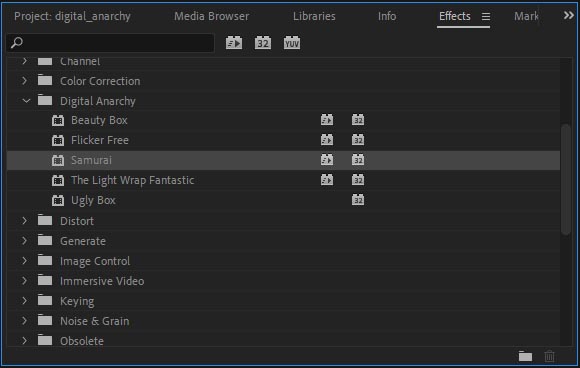Viewport: 580px width, 368px height.
Task: Click the Channel folder label
Action: 80,61
